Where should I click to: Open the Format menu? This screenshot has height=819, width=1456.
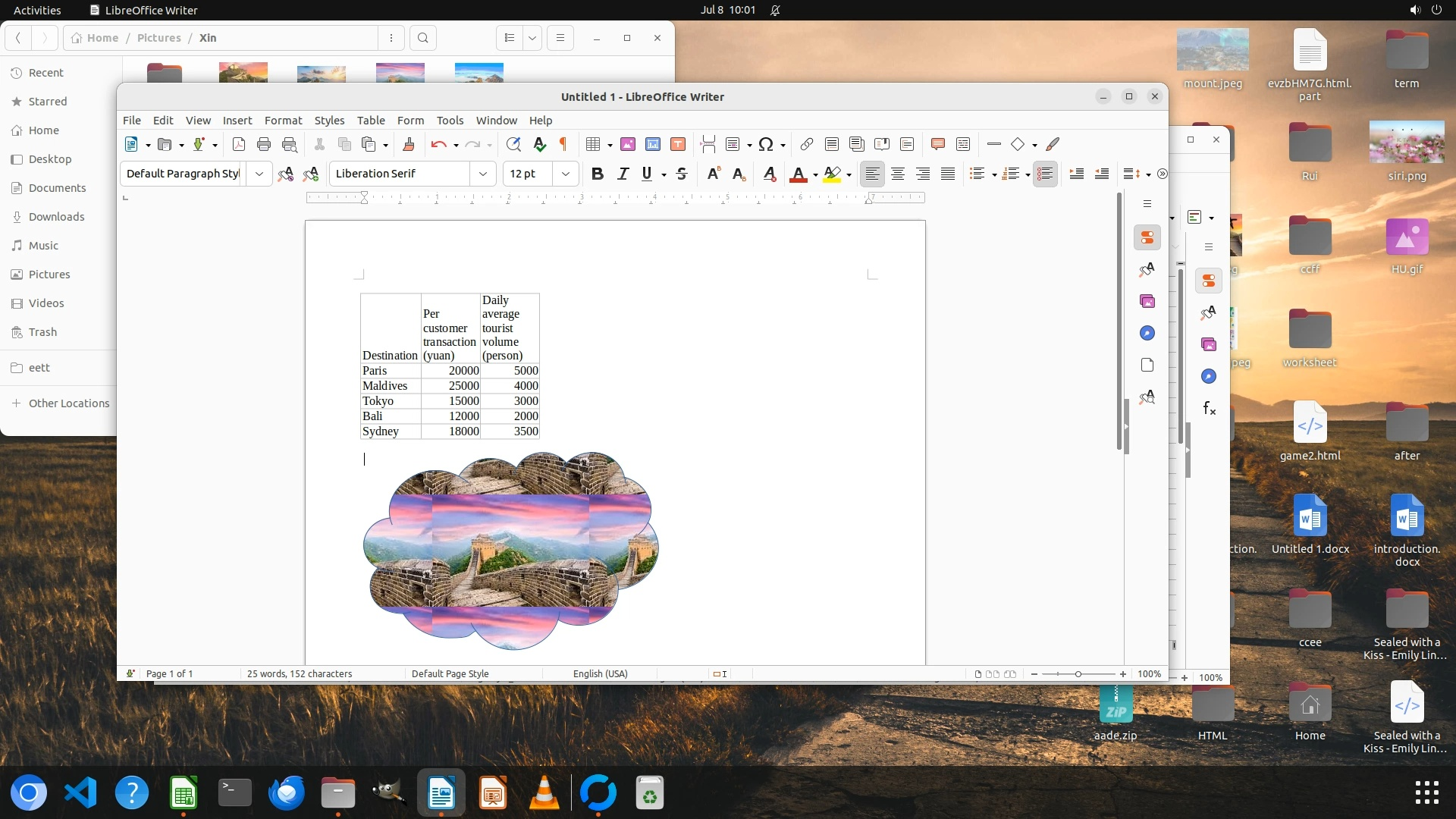[x=283, y=121]
